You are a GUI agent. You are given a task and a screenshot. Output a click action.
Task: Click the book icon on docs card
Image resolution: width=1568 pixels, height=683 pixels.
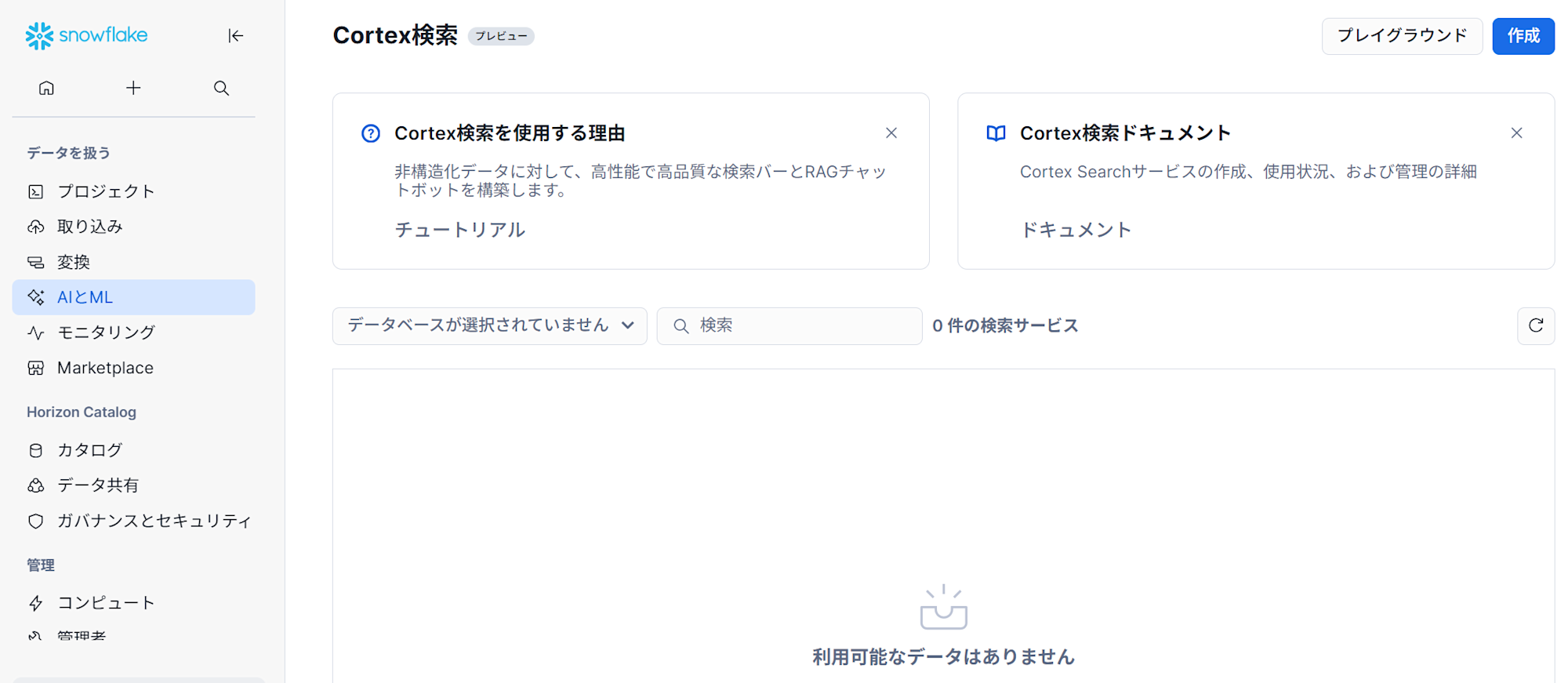[x=996, y=133]
